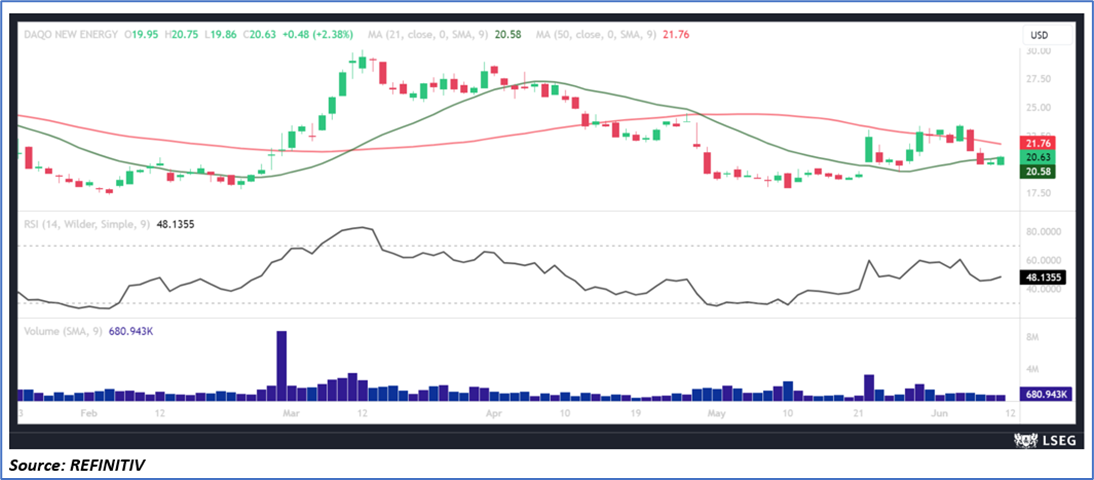1094x480 pixels.
Task: Click the DAQO NEW ENERGY symbol label
Action: coord(69,34)
